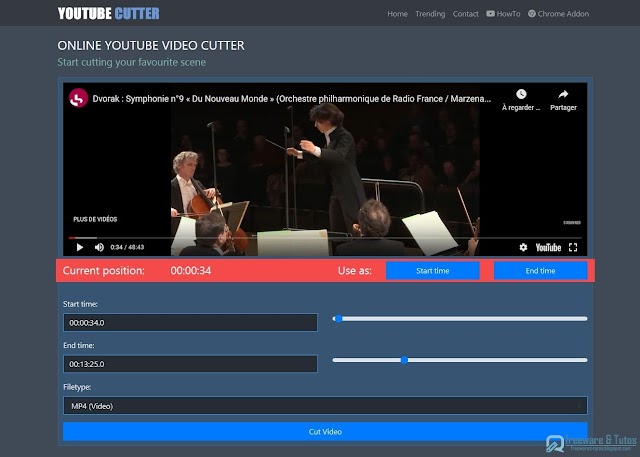Image resolution: width=640 pixels, height=457 pixels.
Task: Adjust the Start time slider handle
Action: (338, 319)
